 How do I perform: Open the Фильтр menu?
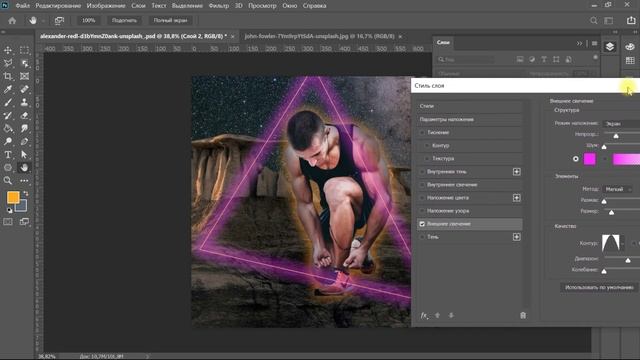coord(218,6)
